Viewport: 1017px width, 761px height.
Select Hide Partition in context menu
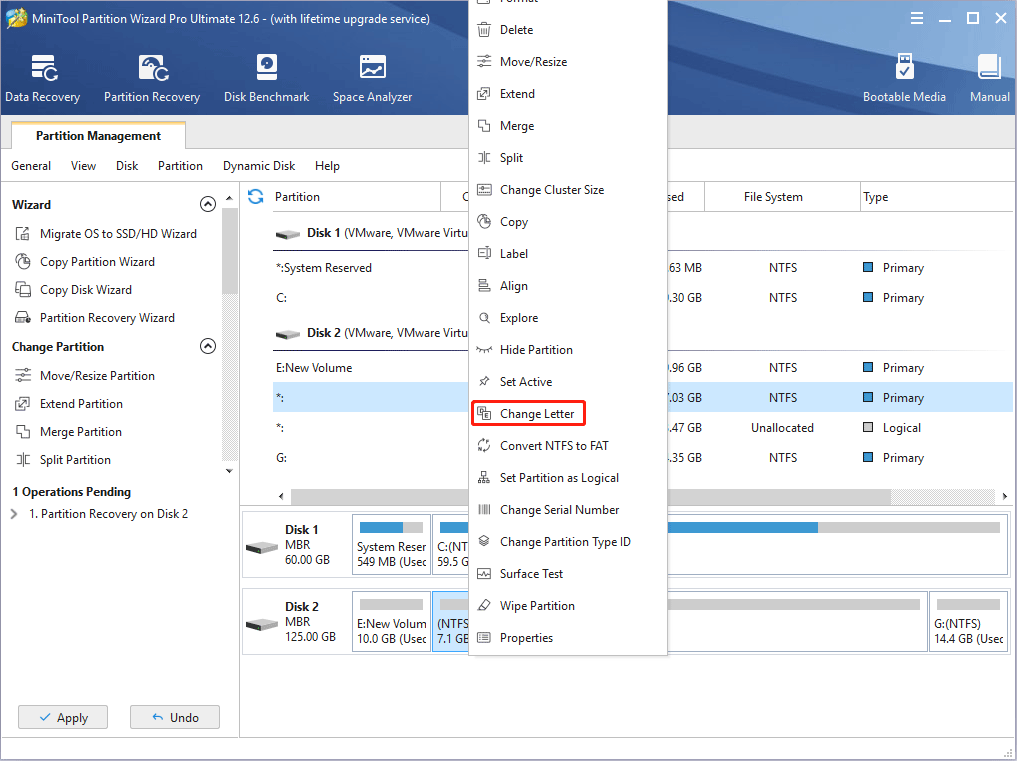tap(568, 350)
